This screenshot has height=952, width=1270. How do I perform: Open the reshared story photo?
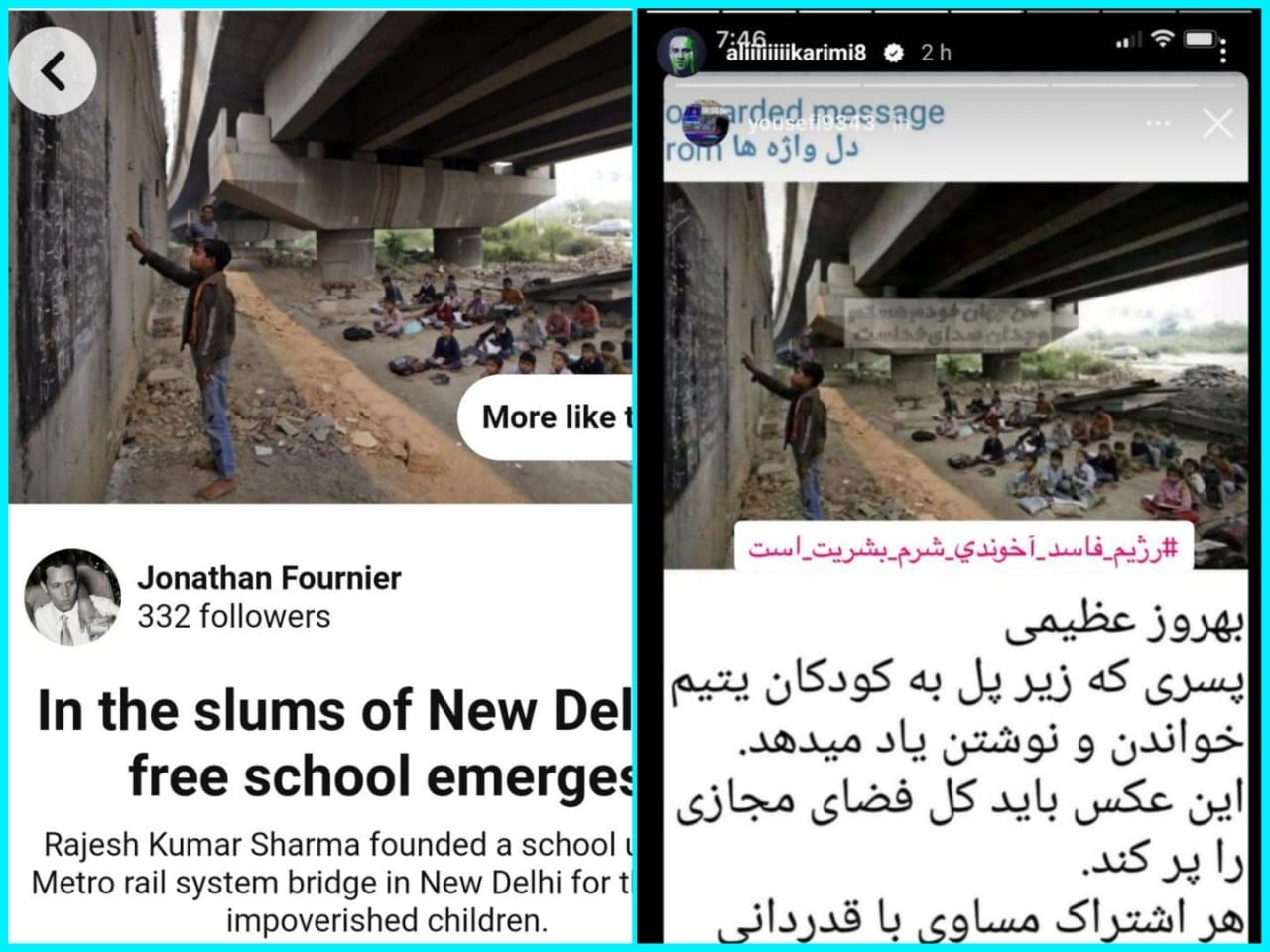(955, 375)
